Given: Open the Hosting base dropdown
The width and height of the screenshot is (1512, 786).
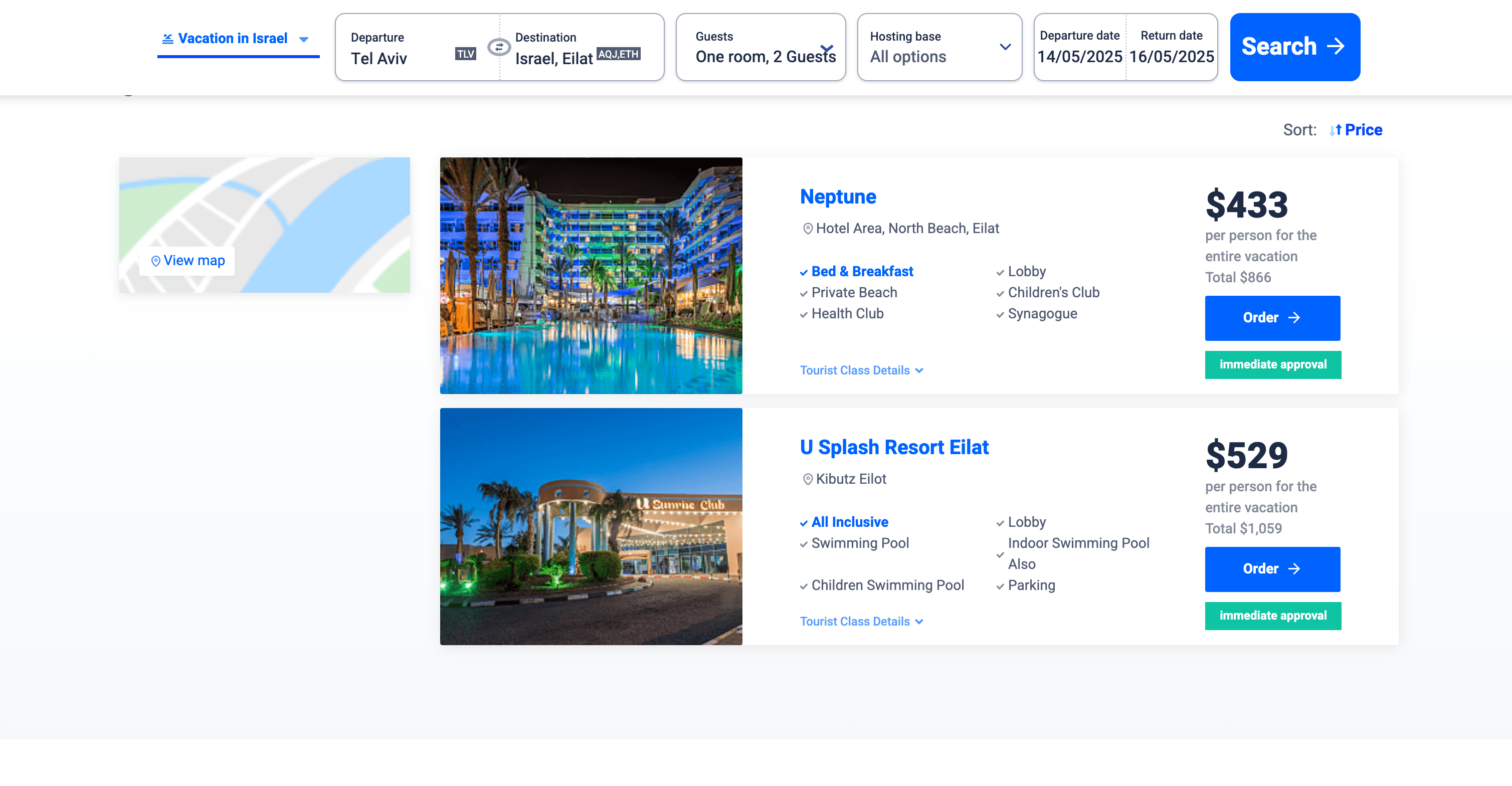Looking at the screenshot, I should [939, 47].
